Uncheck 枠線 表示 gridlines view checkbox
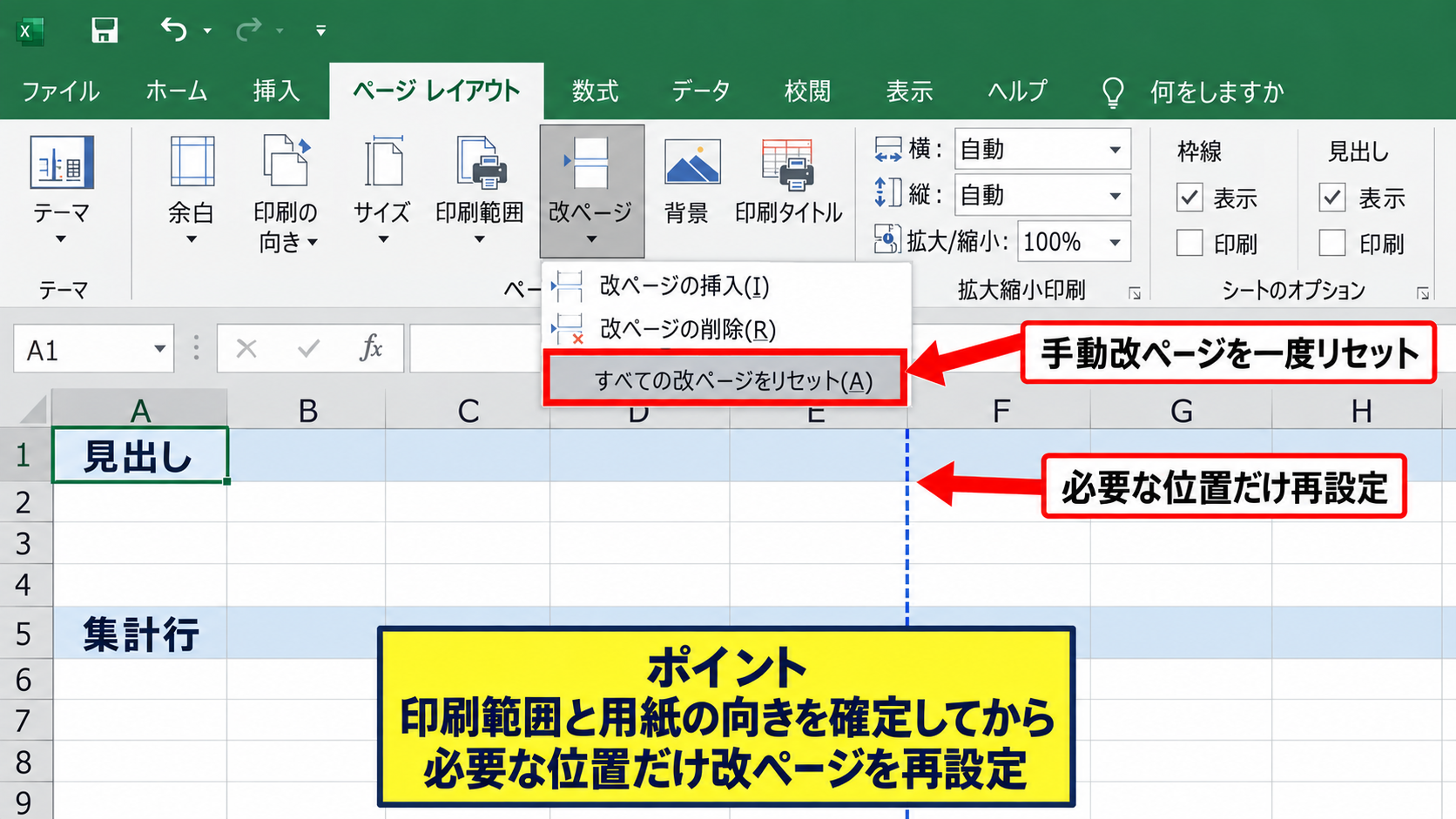Image resolution: width=1456 pixels, height=819 pixels. tap(1190, 198)
